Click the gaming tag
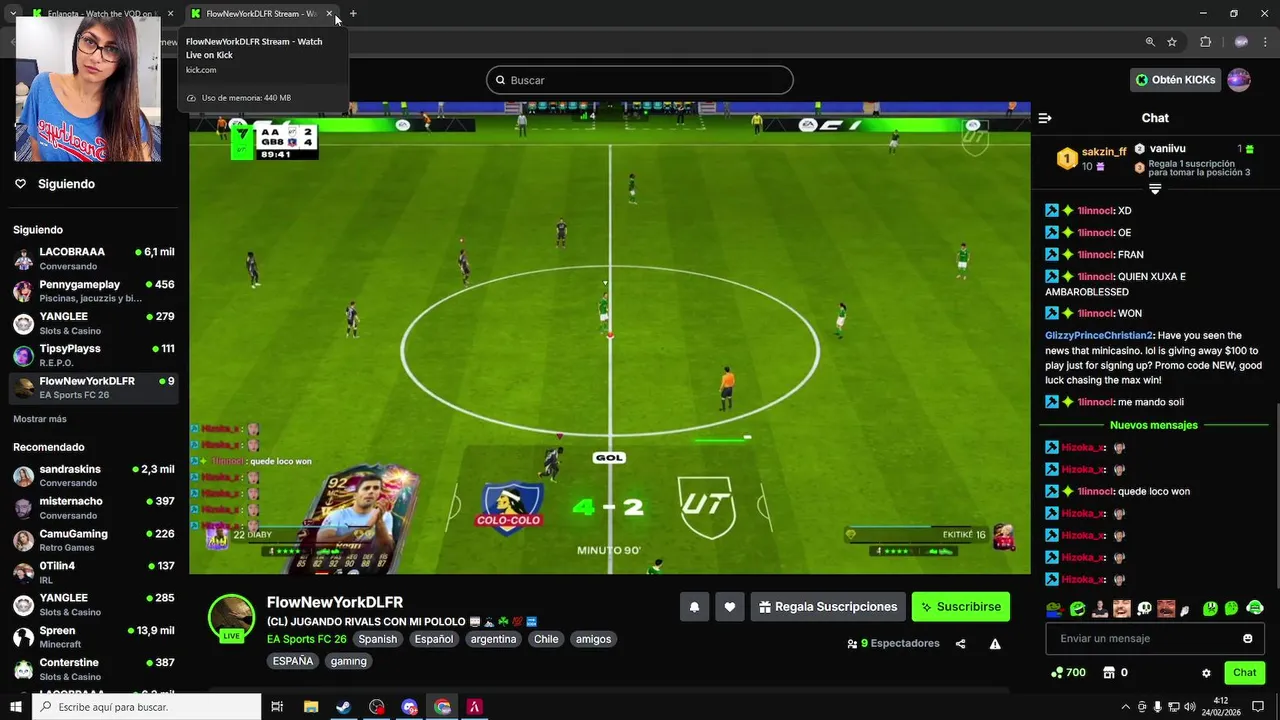This screenshot has width=1280, height=720. [348, 661]
